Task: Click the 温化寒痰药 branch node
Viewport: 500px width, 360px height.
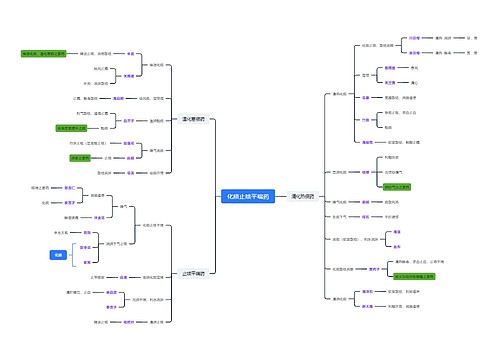Action: click(x=193, y=119)
